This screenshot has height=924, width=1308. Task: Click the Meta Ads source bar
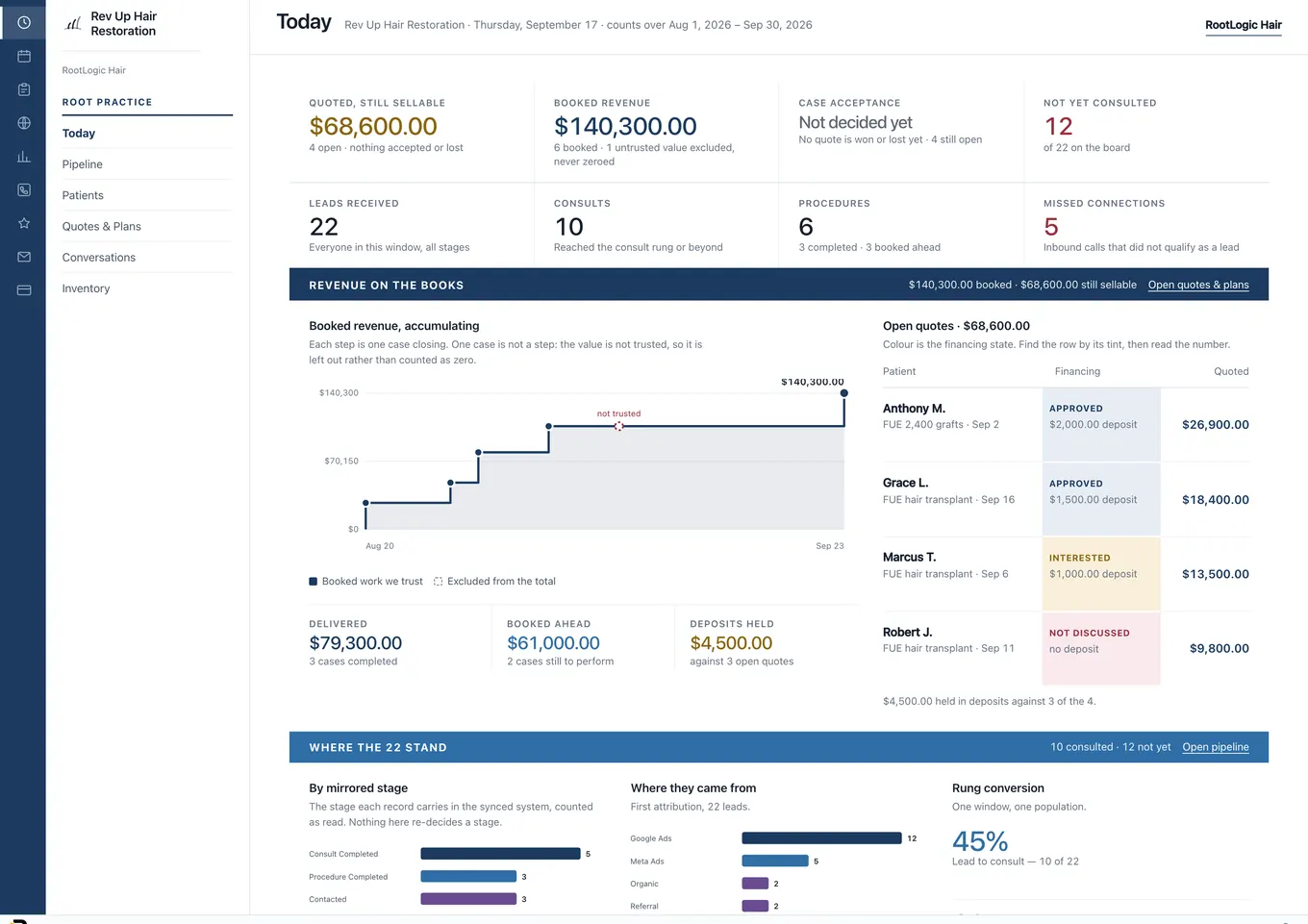(775, 862)
